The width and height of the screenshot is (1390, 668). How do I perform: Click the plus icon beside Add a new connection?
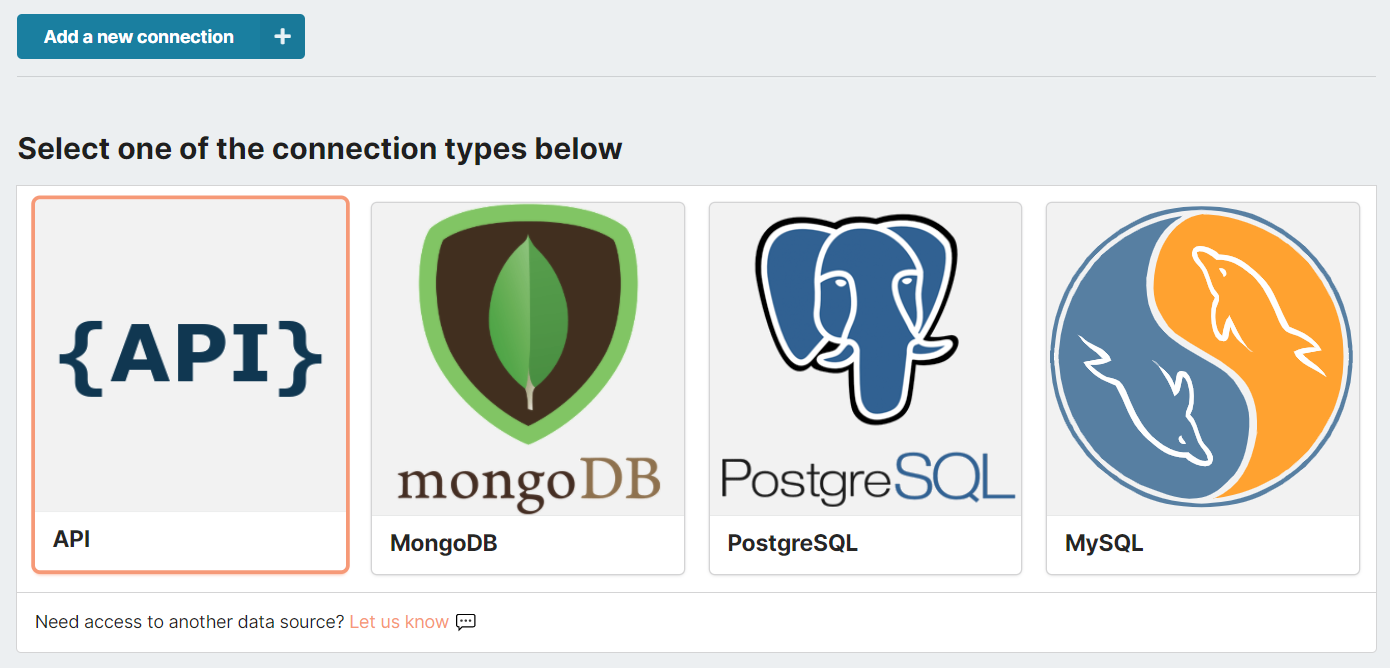(x=283, y=37)
